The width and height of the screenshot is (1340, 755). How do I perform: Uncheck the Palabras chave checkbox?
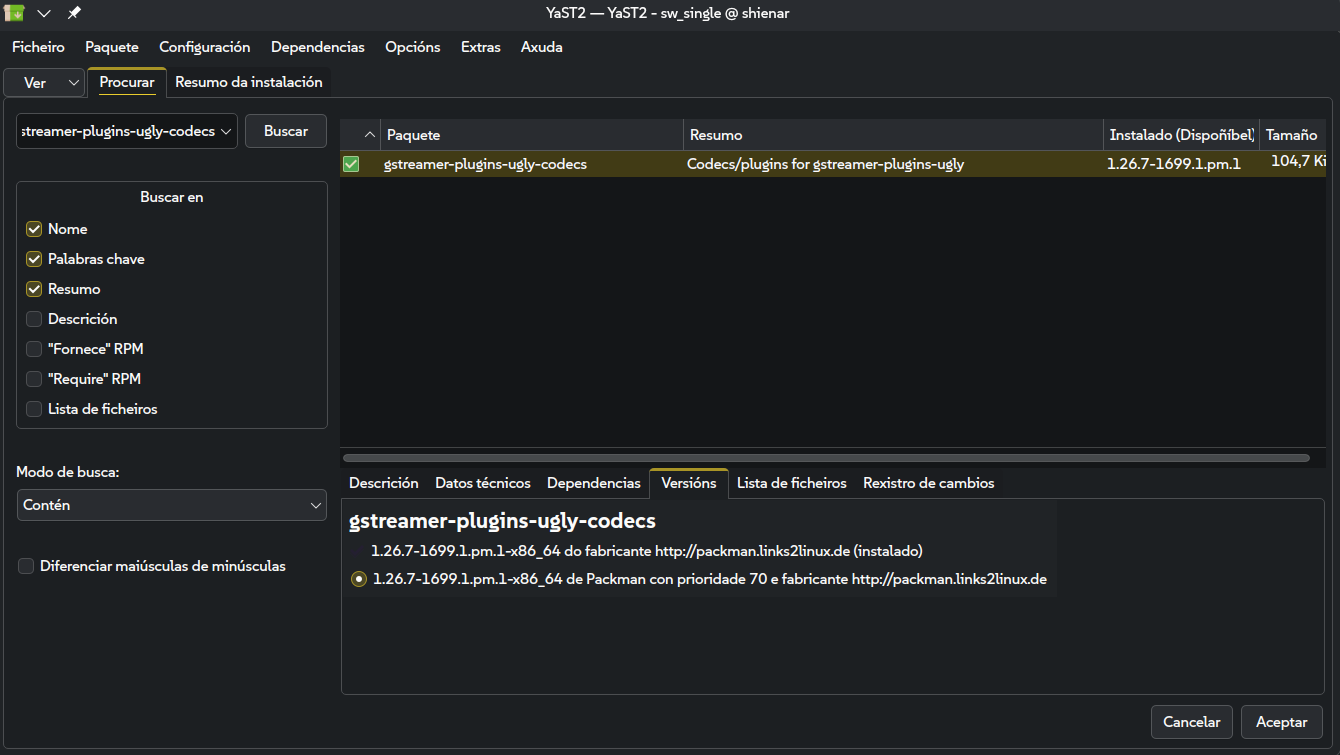[34, 259]
